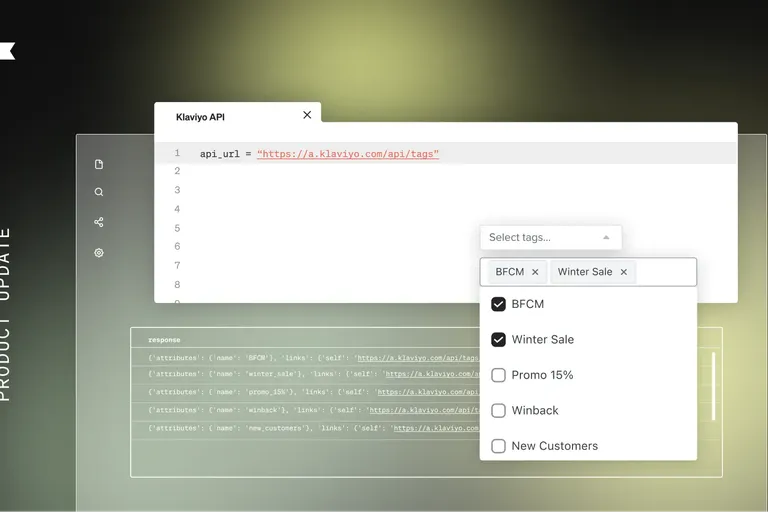Uncheck the BFCM checkbox

498,304
